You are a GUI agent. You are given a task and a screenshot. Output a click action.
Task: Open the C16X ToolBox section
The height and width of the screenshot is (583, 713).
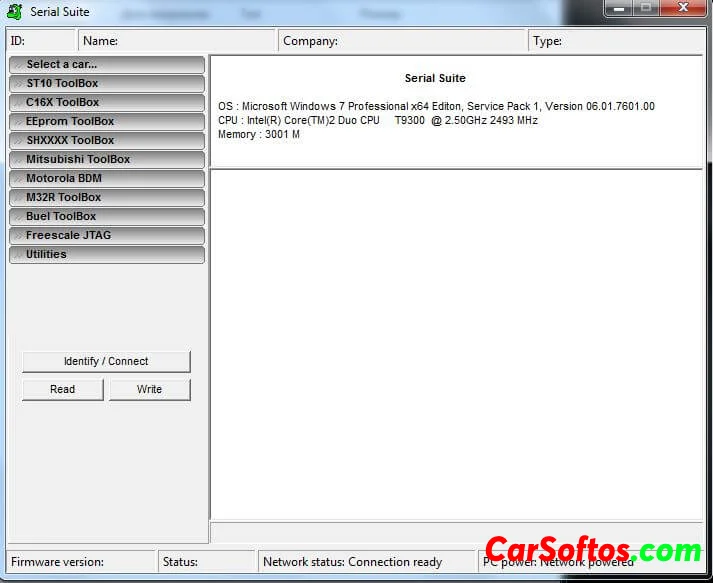107,103
